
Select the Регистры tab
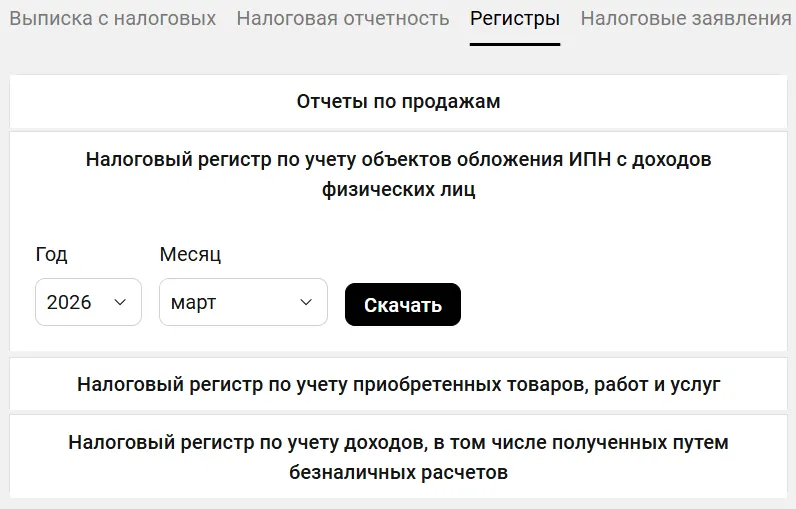click(x=515, y=19)
